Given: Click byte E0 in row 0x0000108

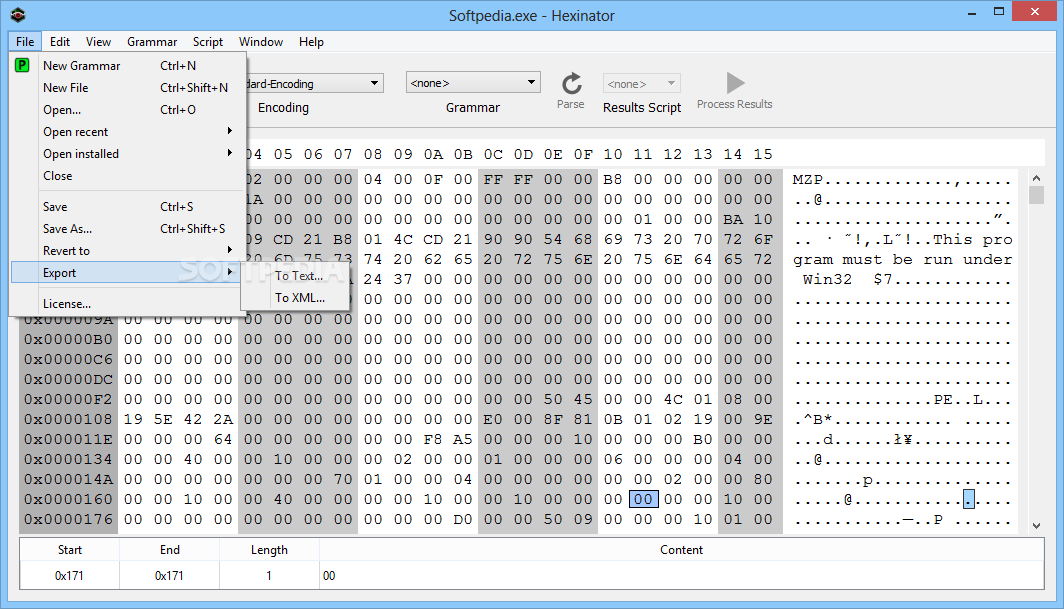Looking at the screenshot, I should [x=493, y=420].
